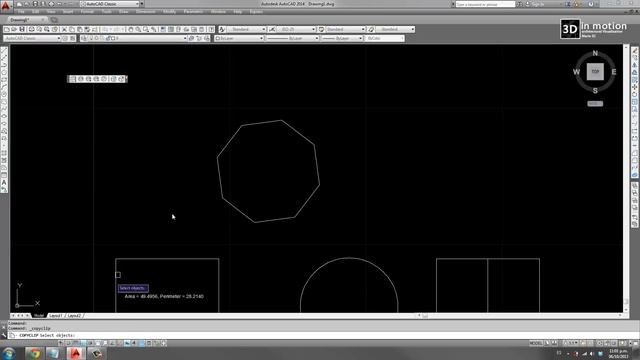
Task: Click W on the ViewCube compass
Action: (576, 72)
